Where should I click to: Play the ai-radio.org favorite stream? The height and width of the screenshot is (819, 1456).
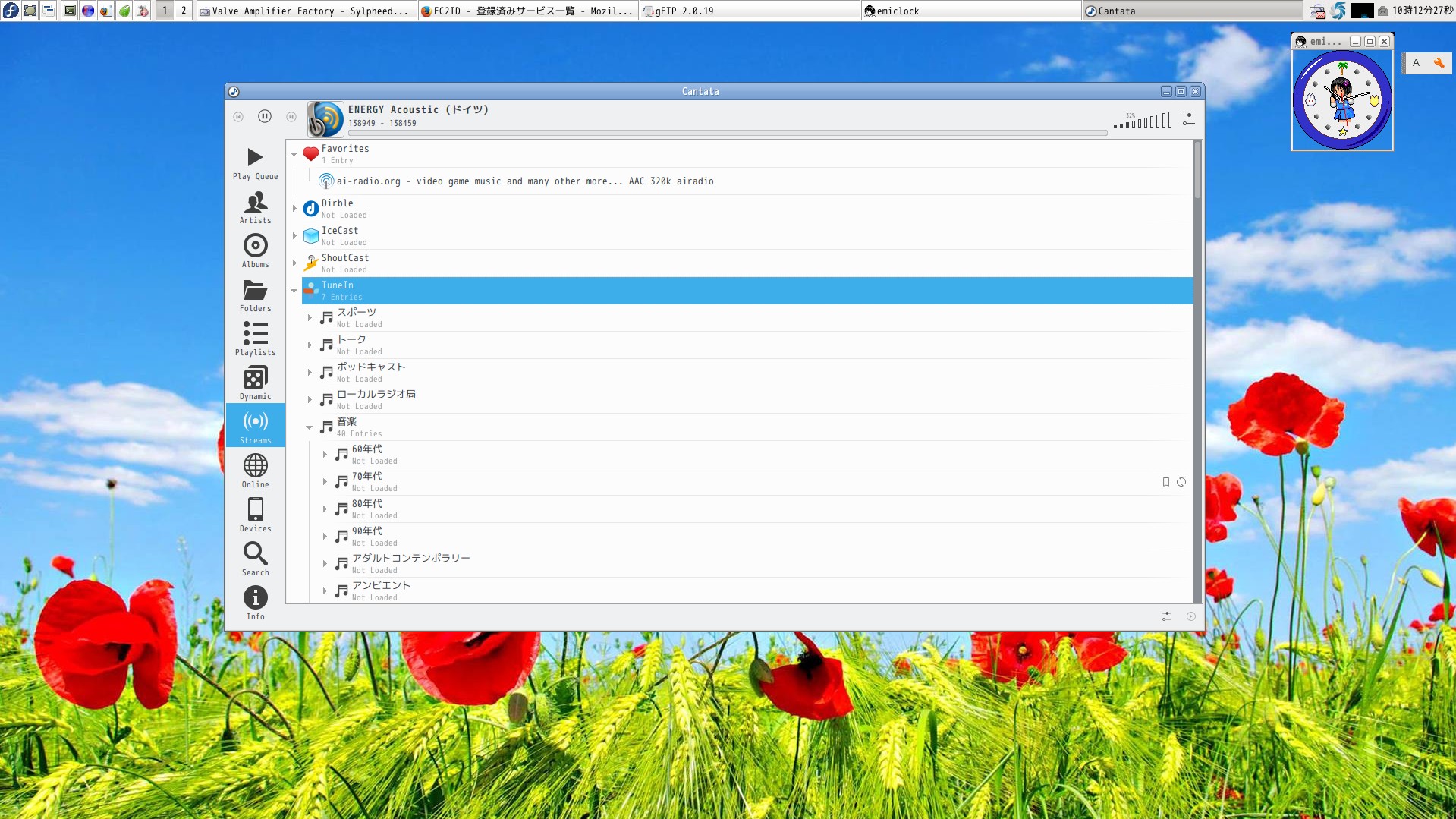[x=524, y=181]
